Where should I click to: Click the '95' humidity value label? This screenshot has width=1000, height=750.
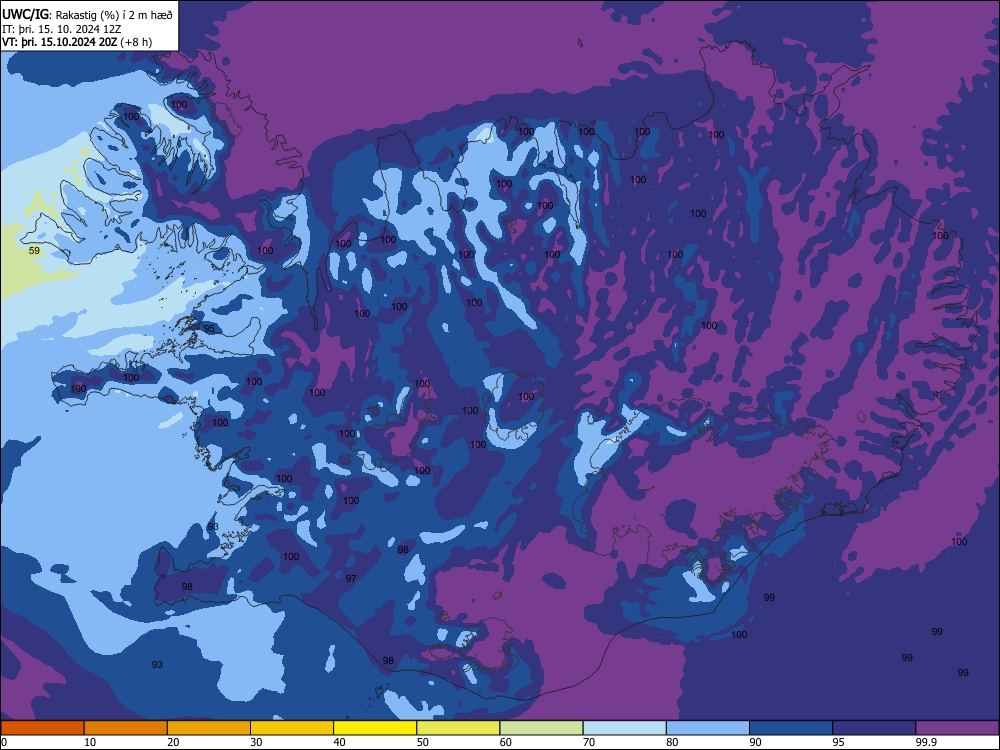[x=209, y=329]
